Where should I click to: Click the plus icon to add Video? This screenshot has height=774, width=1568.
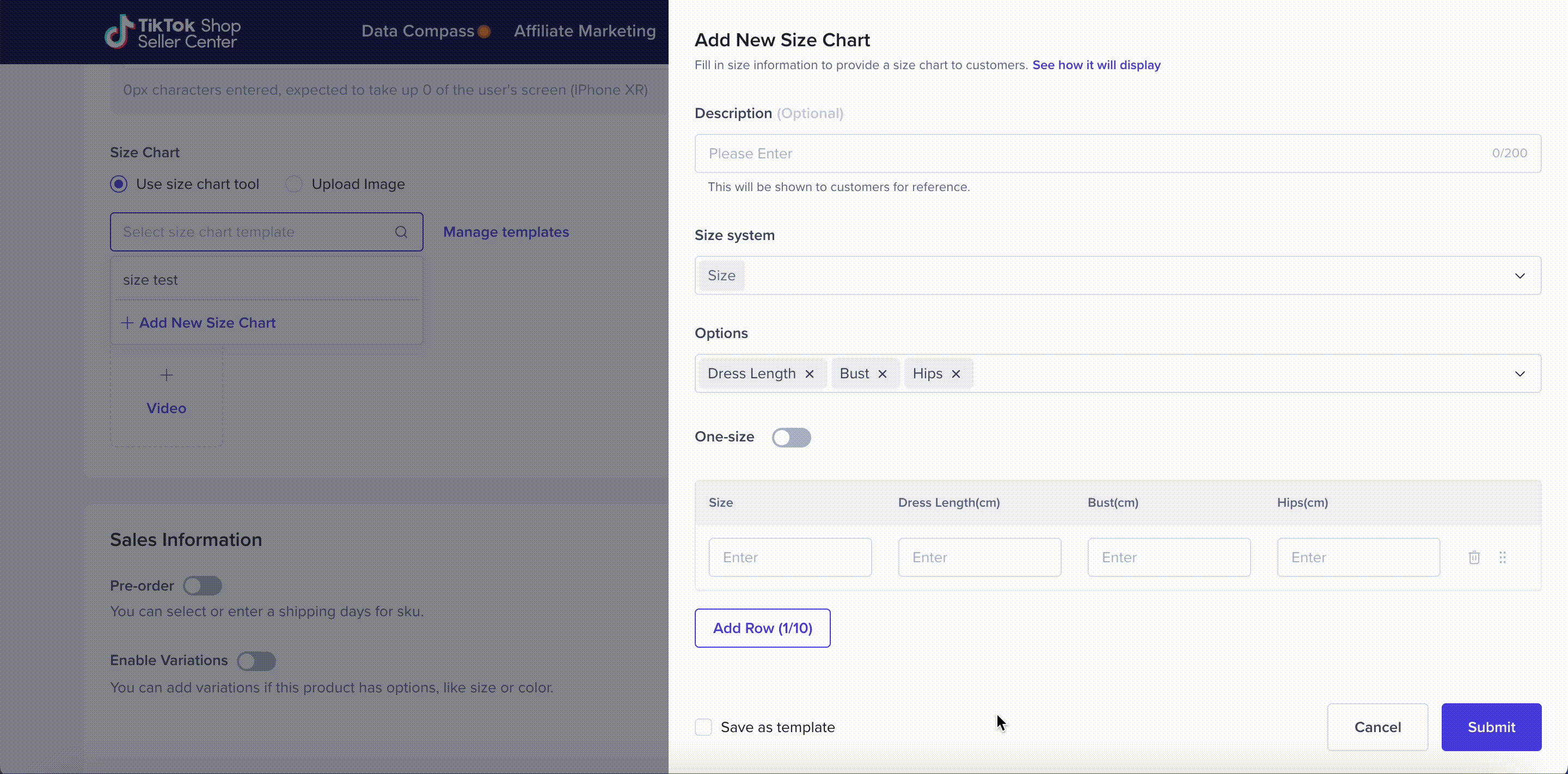pyautogui.click(x=166, y=376)
